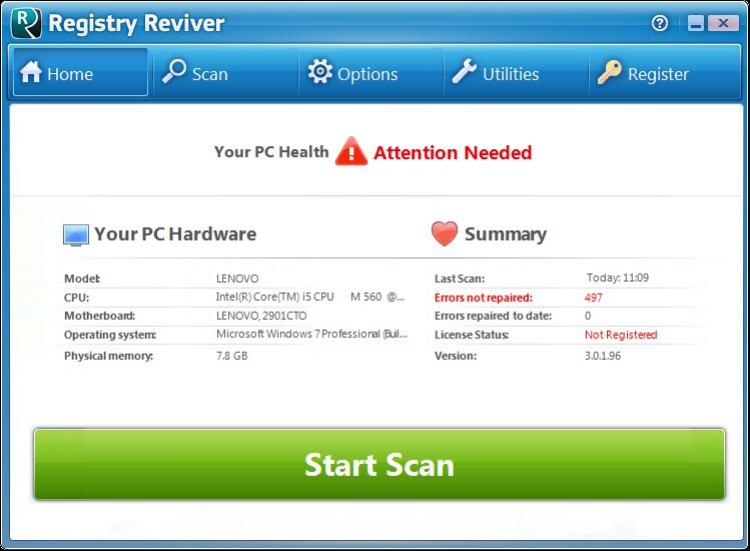Click the red warning triangle icon
The image size is (750, 551).
pos(351,152)
